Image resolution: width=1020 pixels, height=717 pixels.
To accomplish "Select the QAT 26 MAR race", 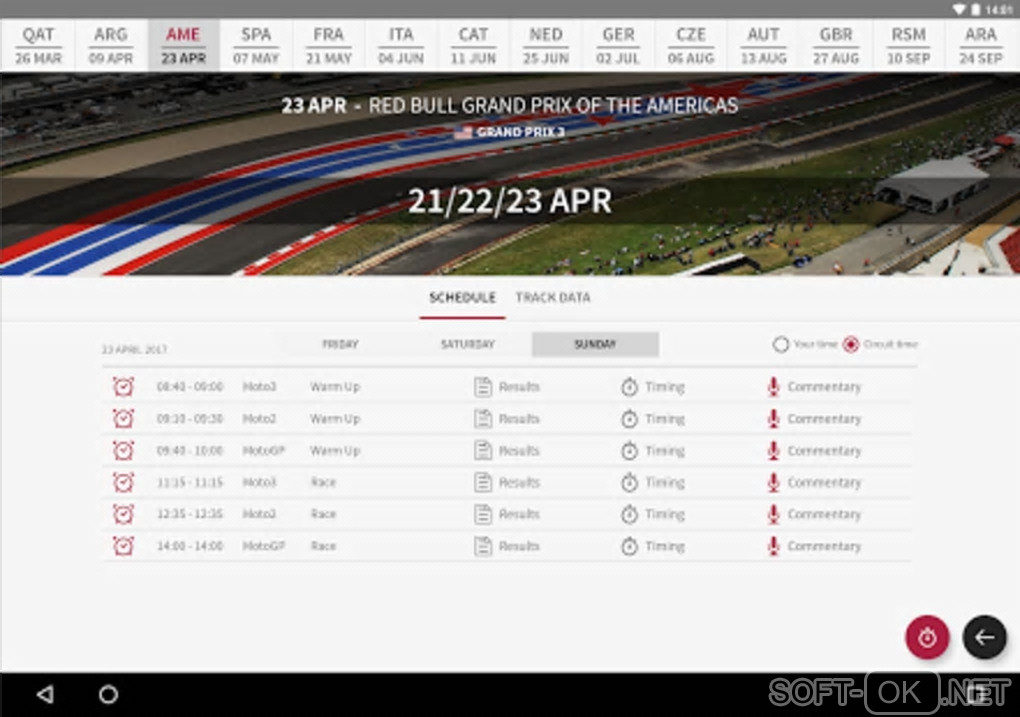I will pyautogui.click(x=38, y=45).
